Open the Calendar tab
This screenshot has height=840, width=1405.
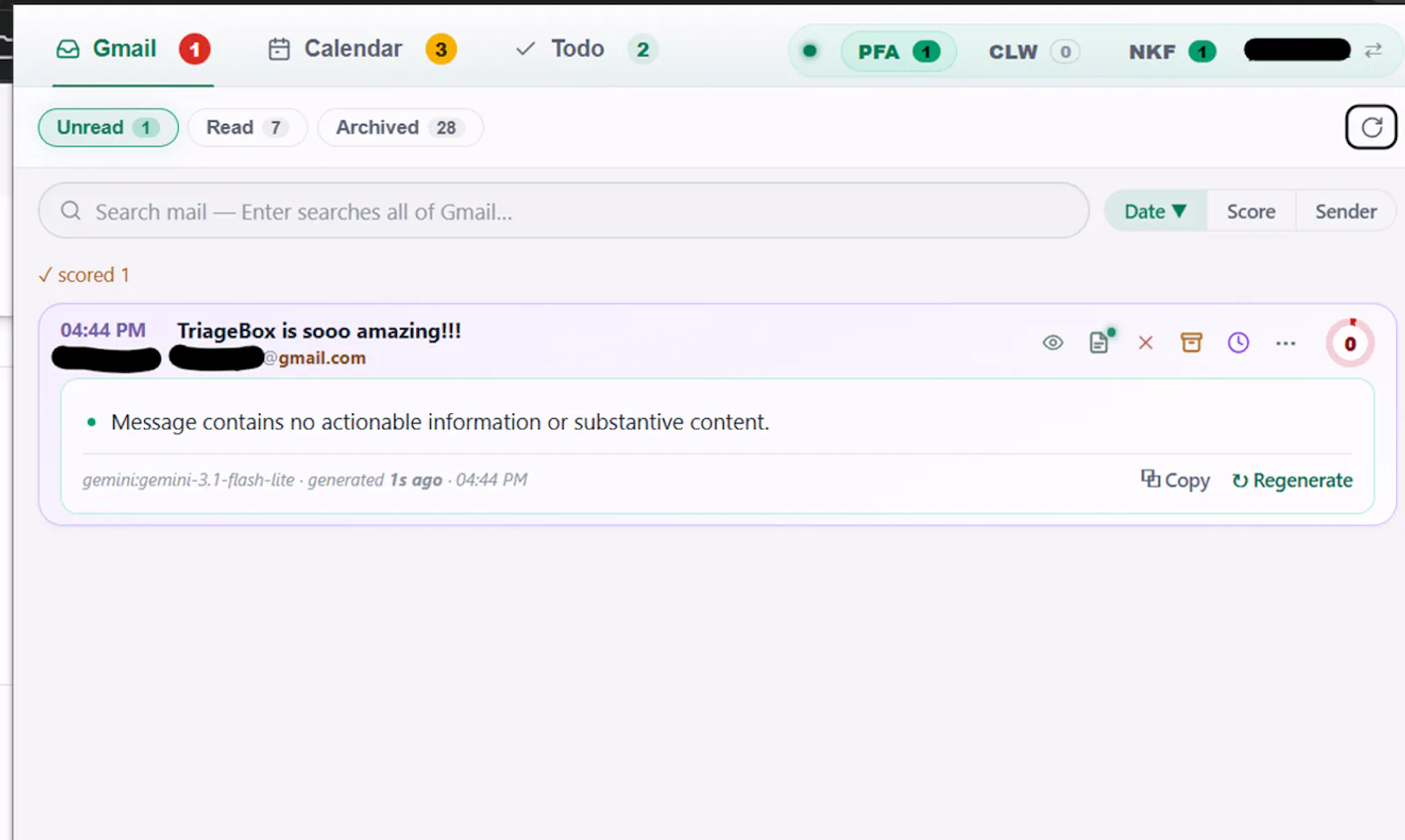pos(361,49)
